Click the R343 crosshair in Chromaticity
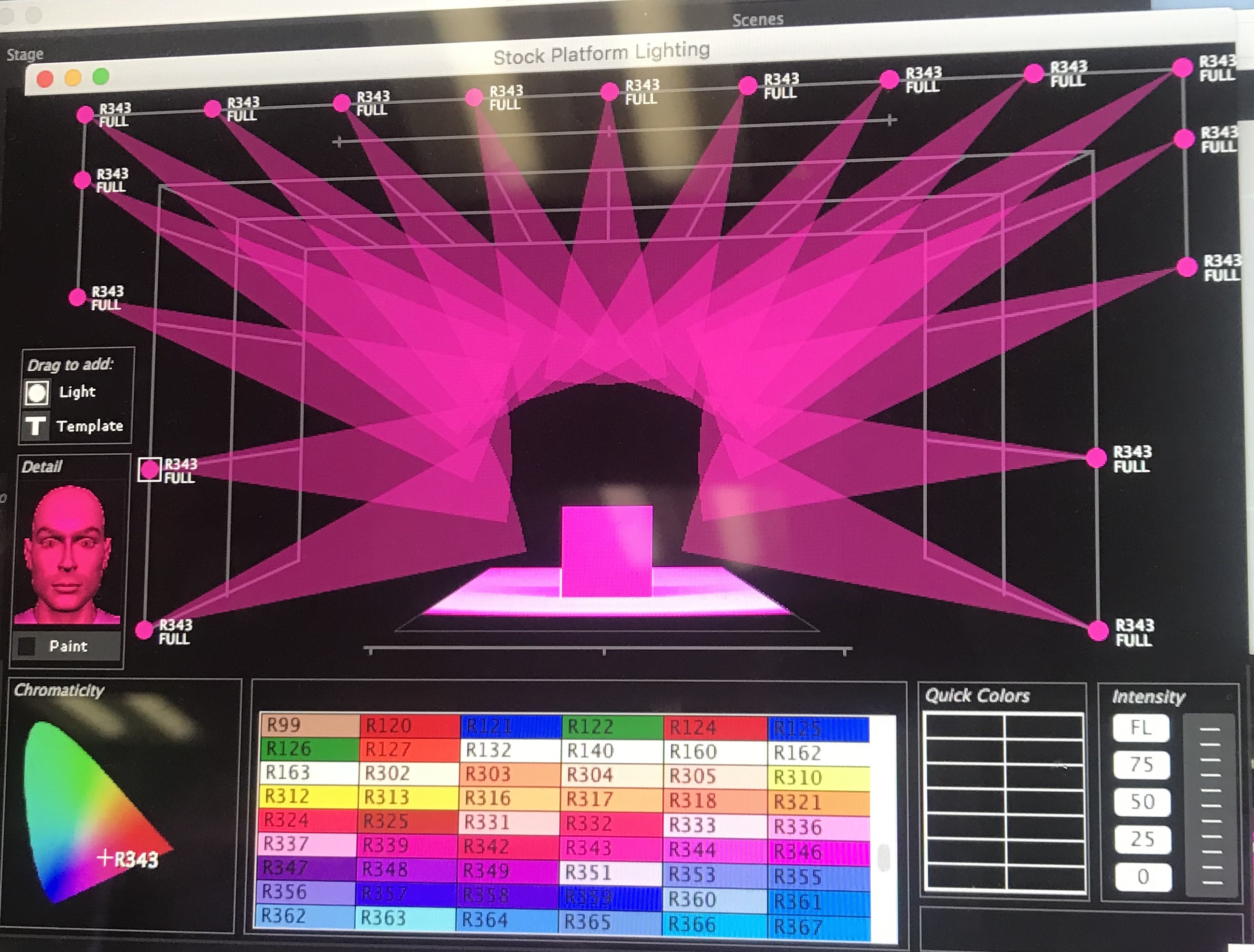The height and width of the screenshot is (952, 1254). 105,857
